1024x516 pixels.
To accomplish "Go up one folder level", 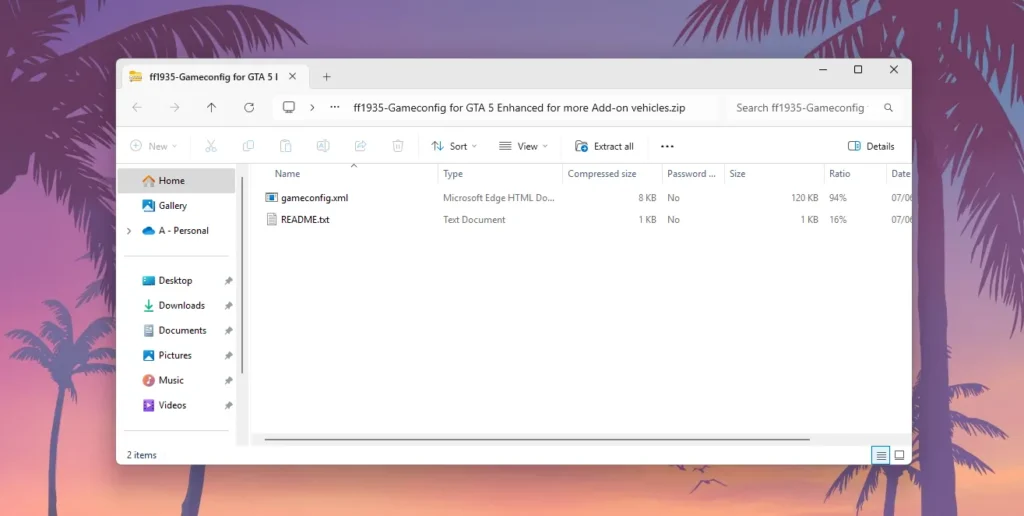I will pyautogui.click(x=211, y=108).
